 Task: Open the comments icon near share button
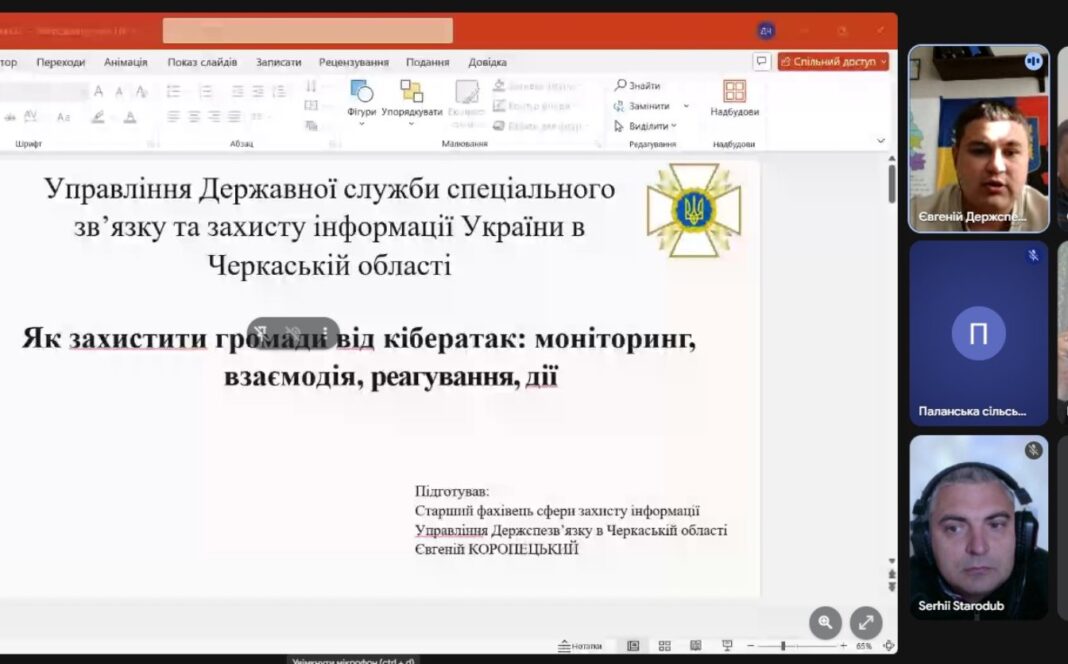[762, 62]
